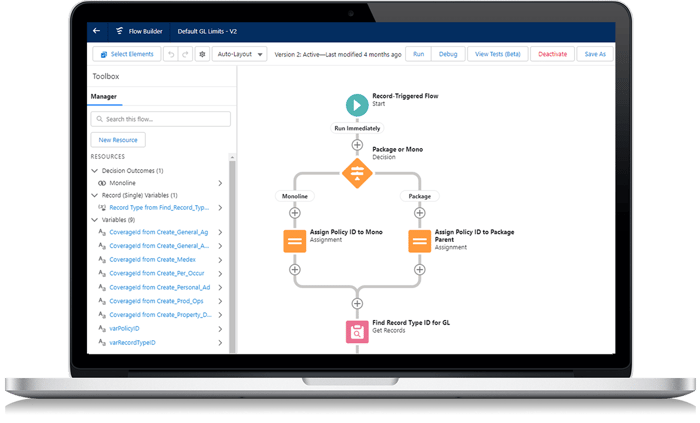Click Record-Triggered Flow label
Image resolution: width=700 pixels, height=423 pixels.
point(405,96)
